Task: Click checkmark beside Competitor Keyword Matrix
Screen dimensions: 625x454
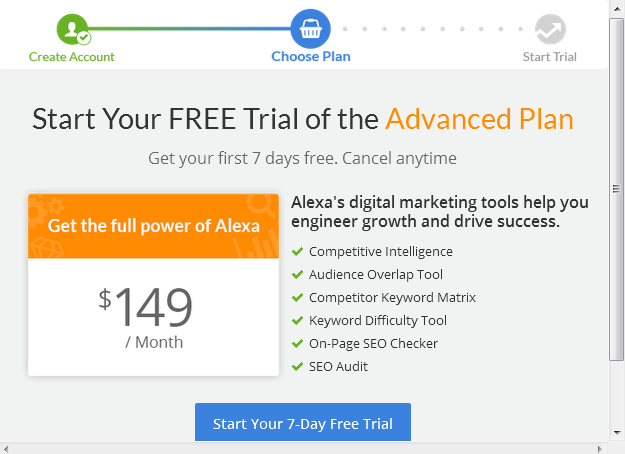Action: coord(297,298)
